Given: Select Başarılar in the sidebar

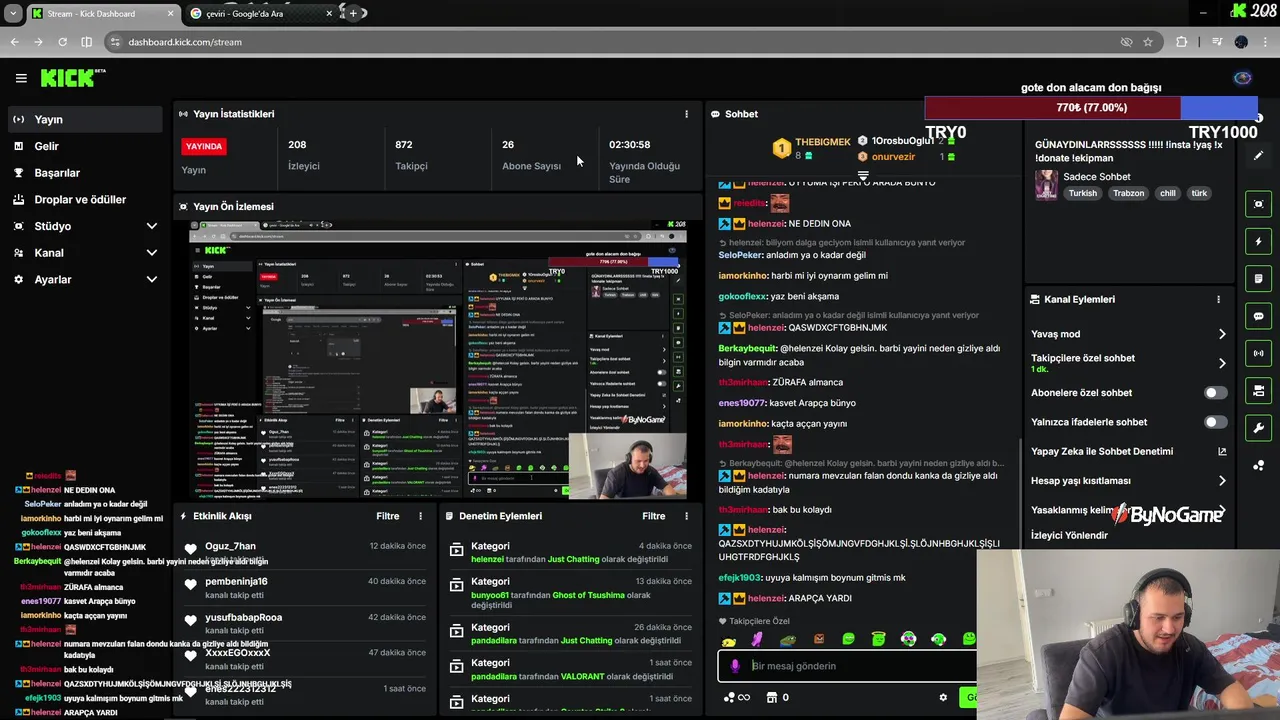Looking at the screenshot, I should 85,173.
